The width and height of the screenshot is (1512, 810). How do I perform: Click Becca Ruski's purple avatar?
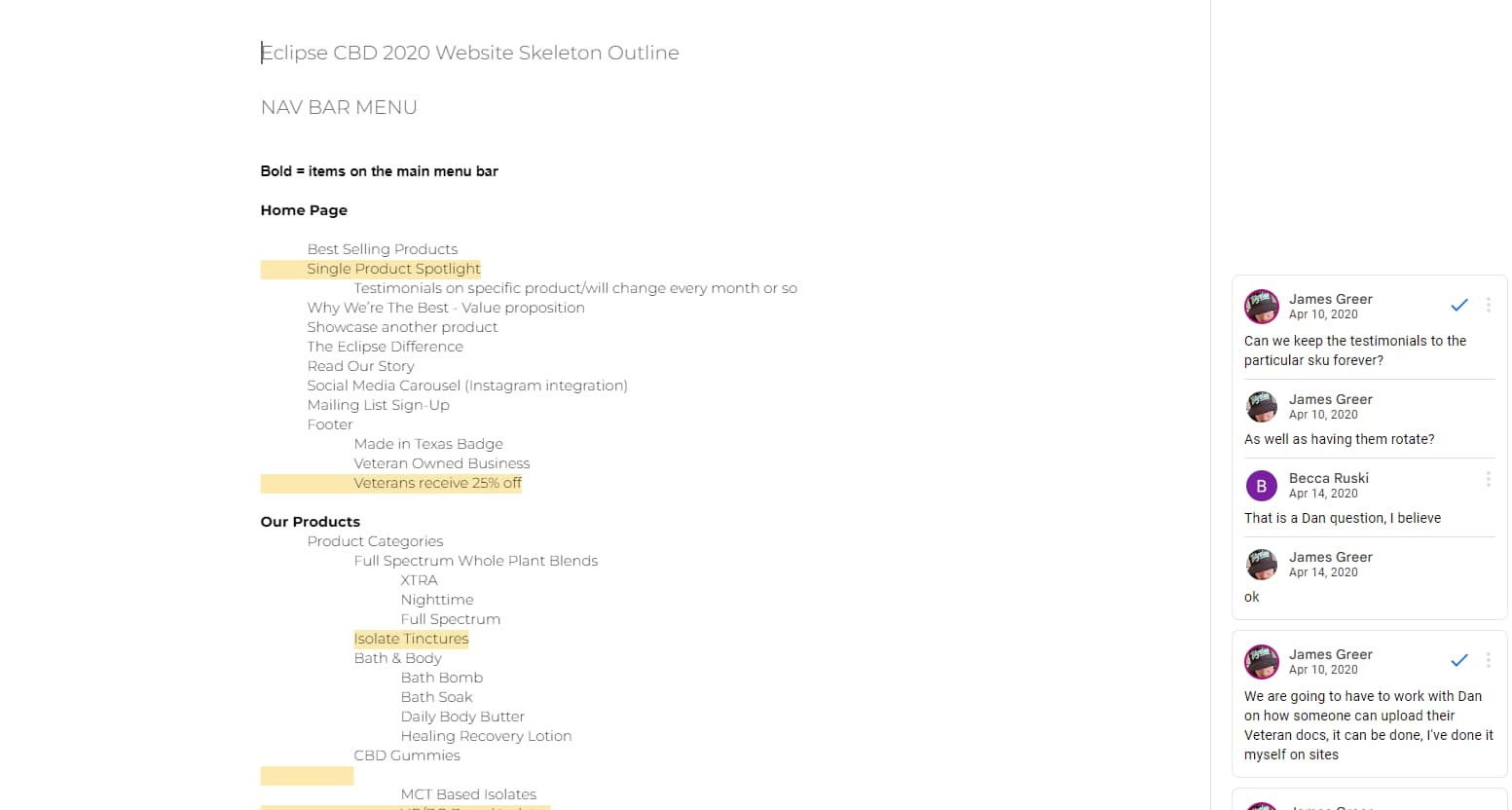[x=1261, y=485]
